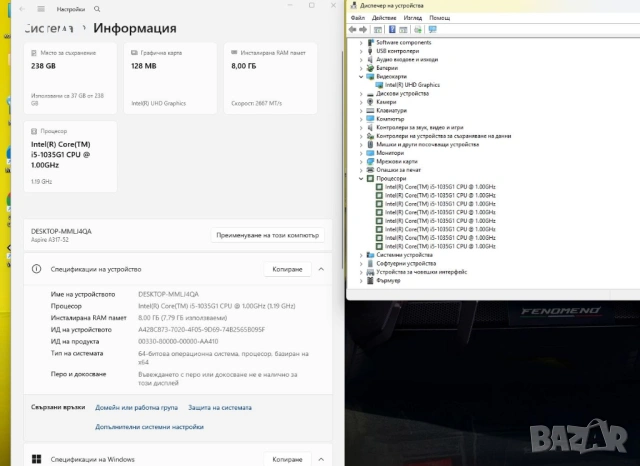640x466 pixels.
Task: Go back with the Settings back arrow
Action: tap(22, 9)
